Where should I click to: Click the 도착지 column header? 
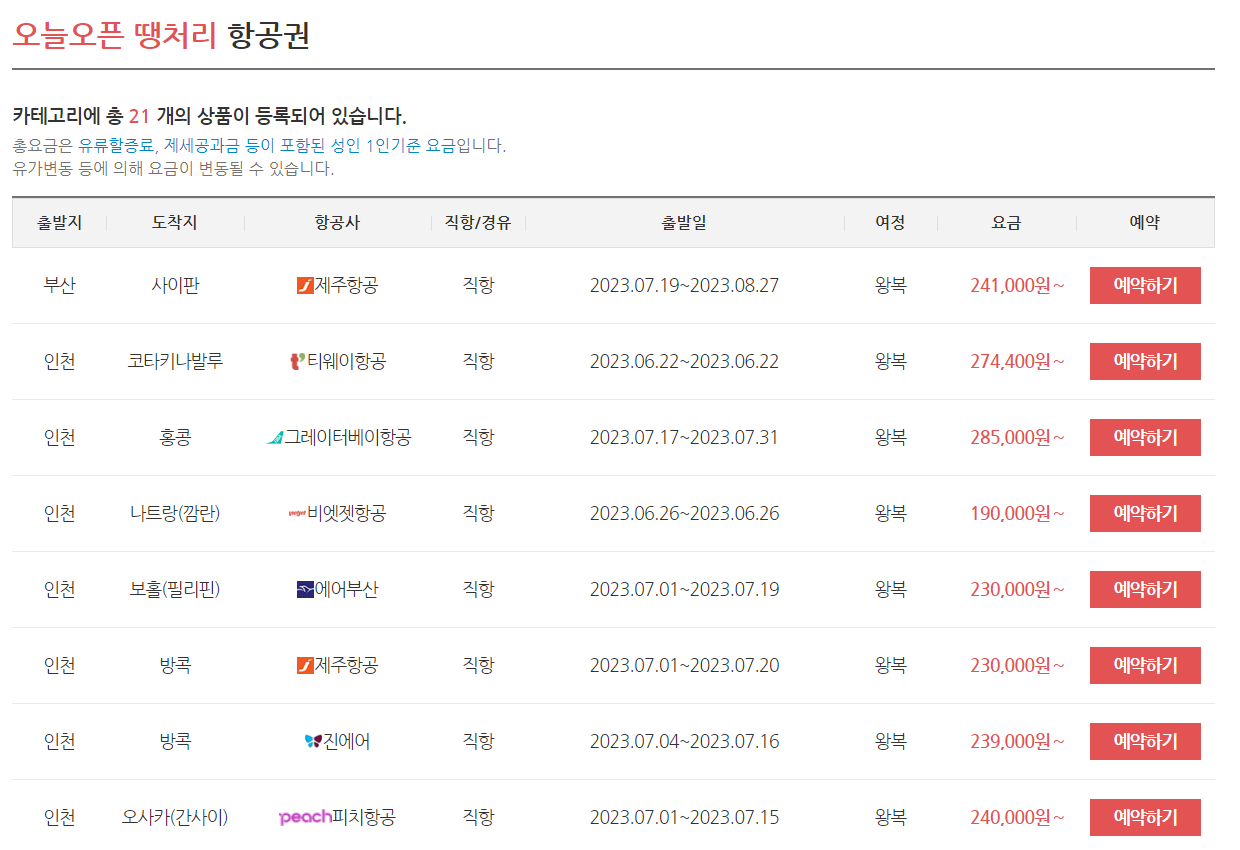(x=173, y=222)
